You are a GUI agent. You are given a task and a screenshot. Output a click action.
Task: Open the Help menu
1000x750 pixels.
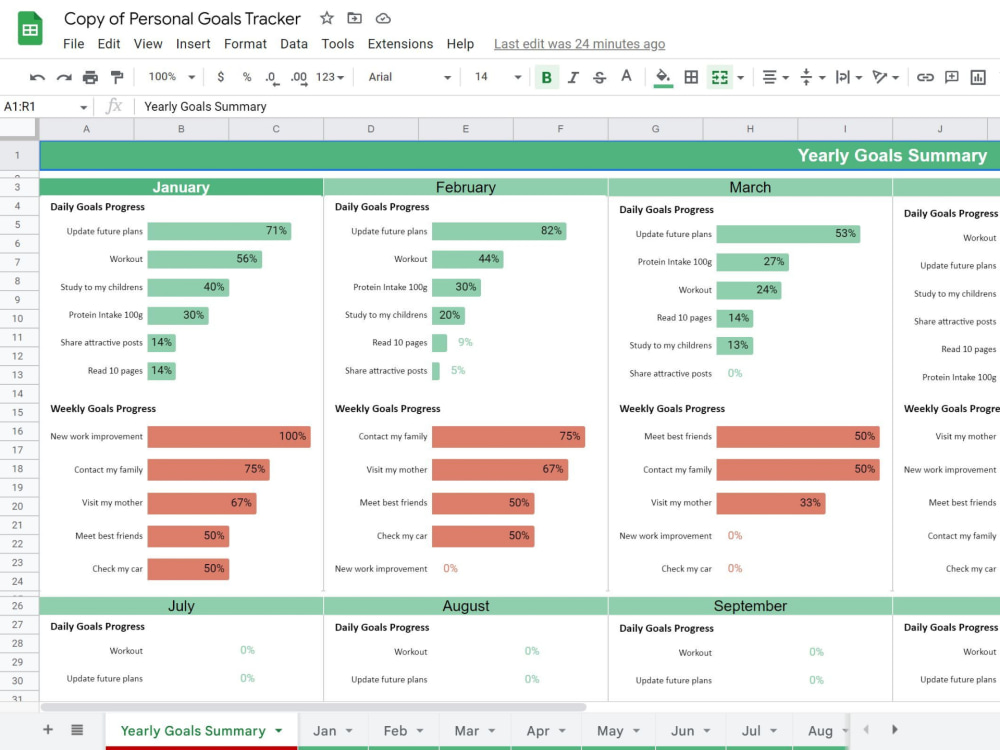[x=460, y=44]
